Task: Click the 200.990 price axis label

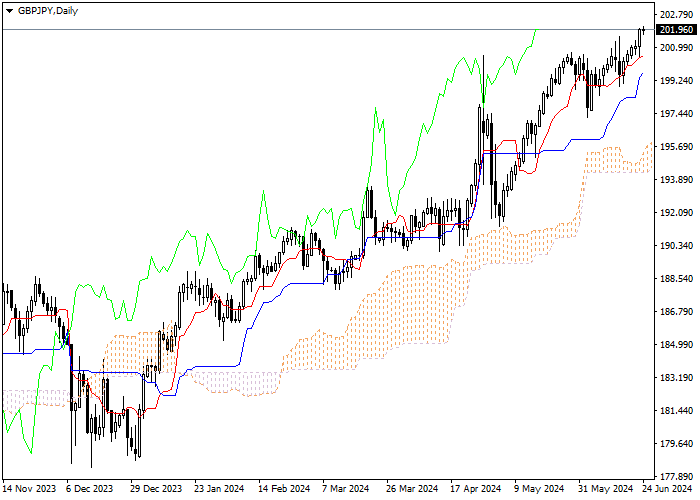Action: [676, 48]
